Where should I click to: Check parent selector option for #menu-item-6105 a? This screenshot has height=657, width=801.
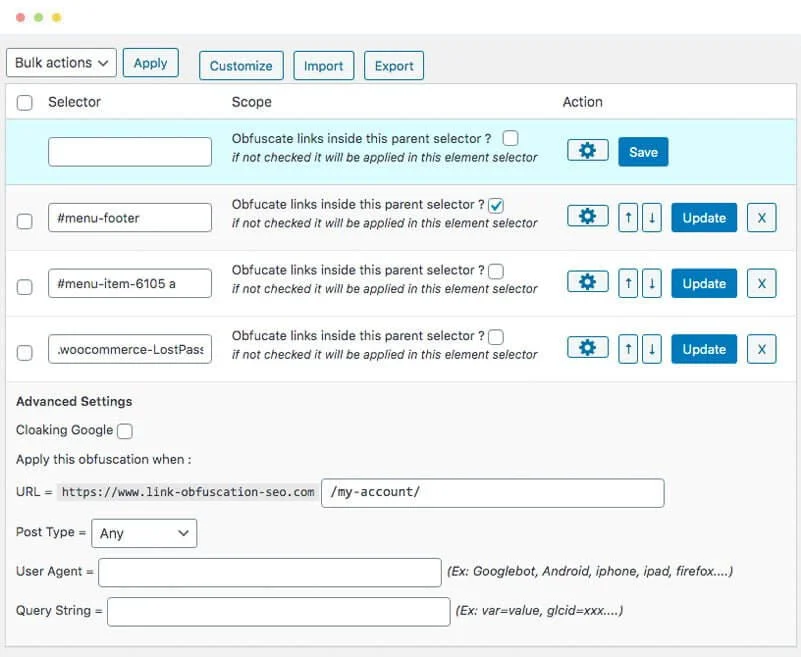[x=496, y=271]
